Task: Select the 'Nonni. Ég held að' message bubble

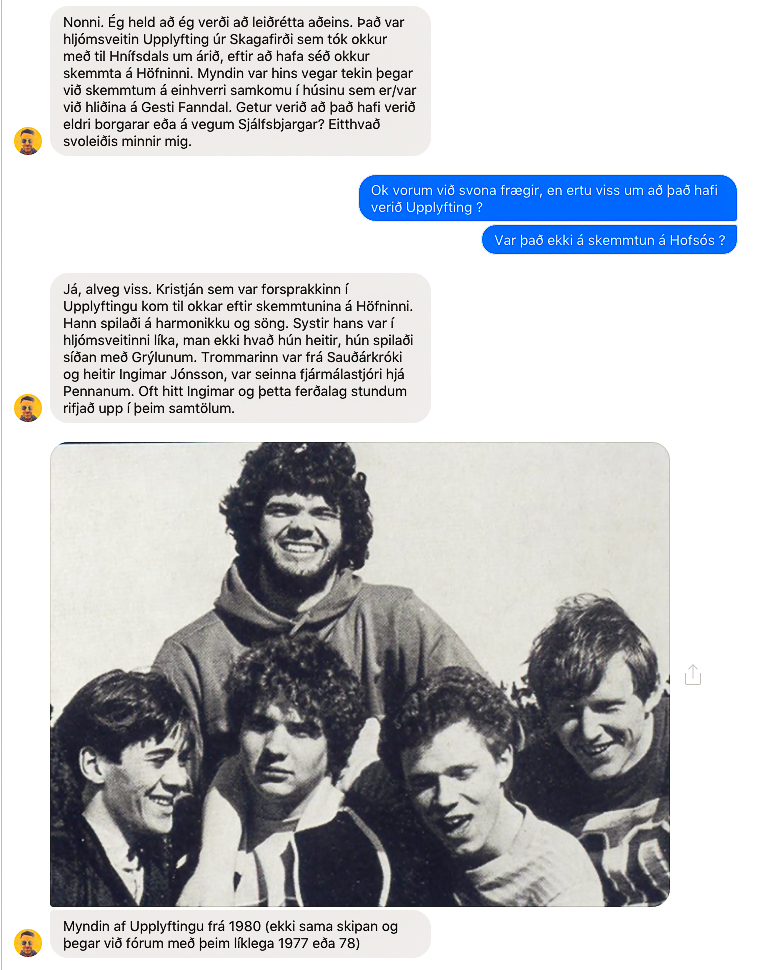Action: (241, 81)
